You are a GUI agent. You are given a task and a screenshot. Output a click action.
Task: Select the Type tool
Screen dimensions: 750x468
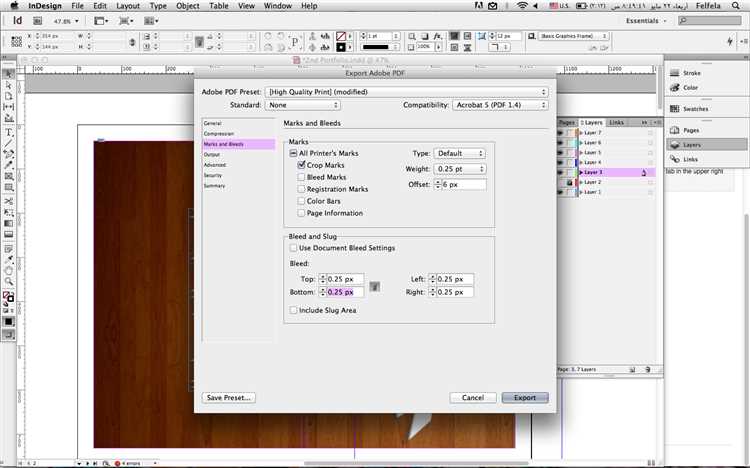[x=9, y=133]
